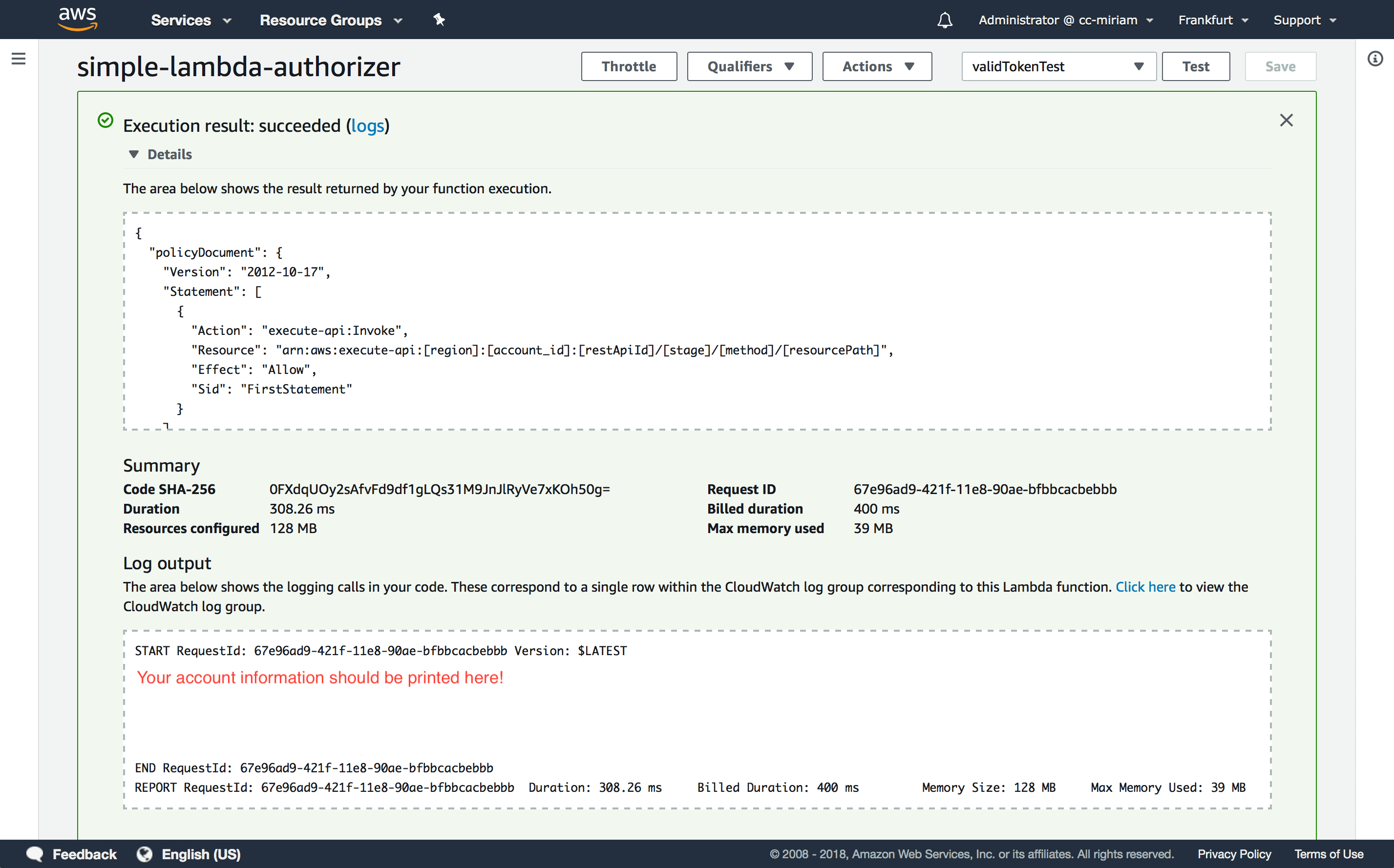
Task: Open the execution logs link
Action: pos(368,126)
